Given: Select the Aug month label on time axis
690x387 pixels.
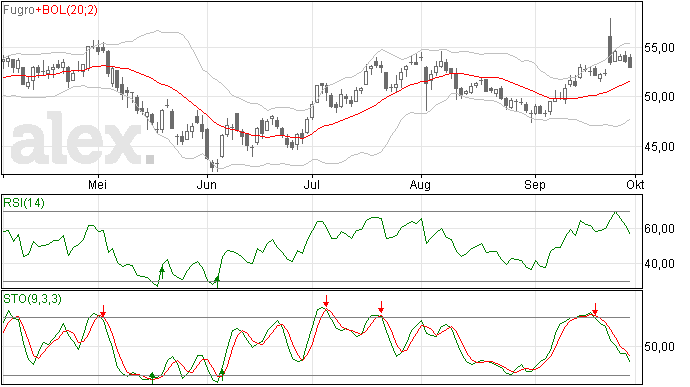Looking at the screenshot, I should click(x=420, y=185).
